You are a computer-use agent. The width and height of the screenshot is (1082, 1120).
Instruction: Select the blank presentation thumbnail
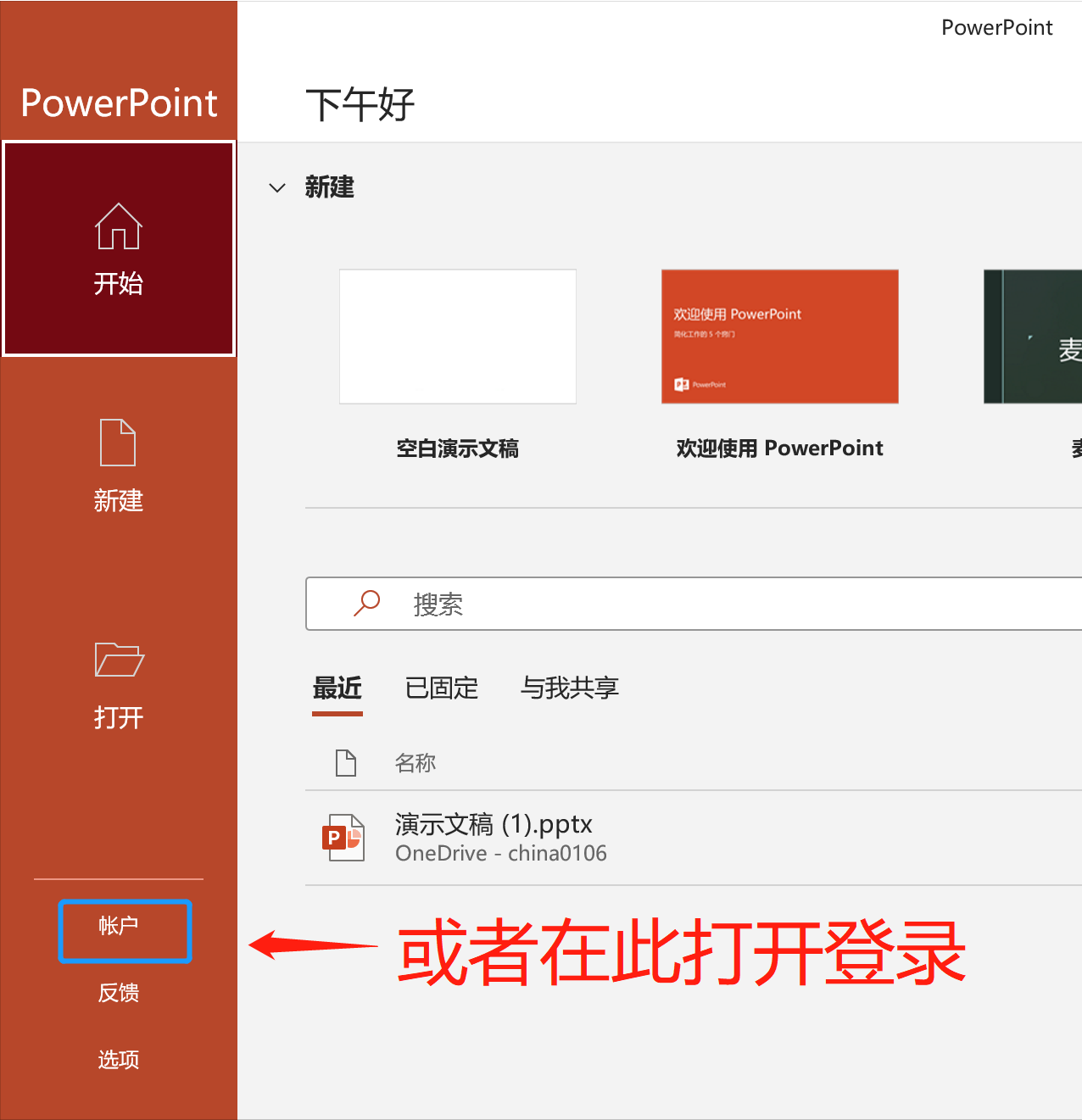click(x=458, y=337)
